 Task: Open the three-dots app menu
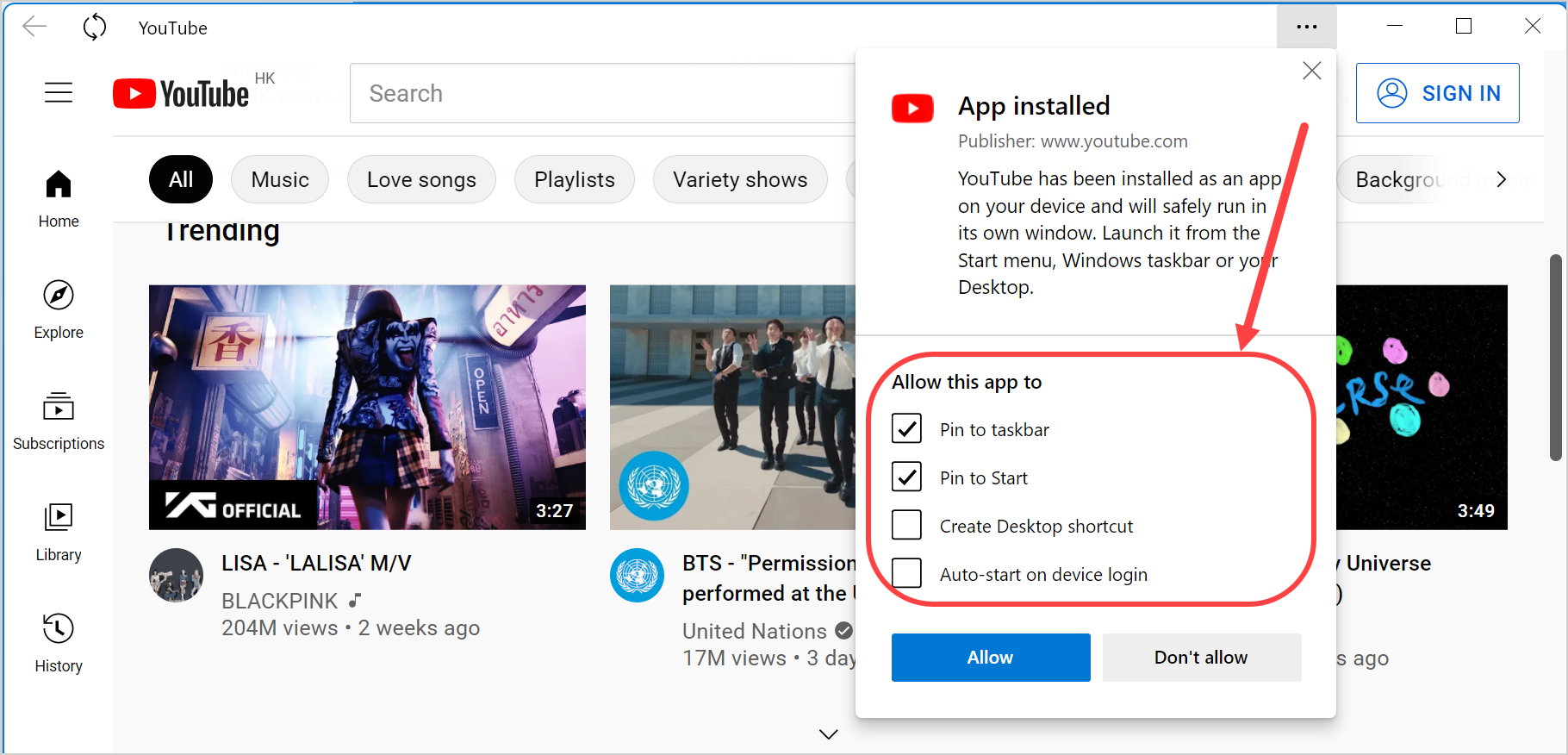pyautogui.click(x=1307, y=27)
